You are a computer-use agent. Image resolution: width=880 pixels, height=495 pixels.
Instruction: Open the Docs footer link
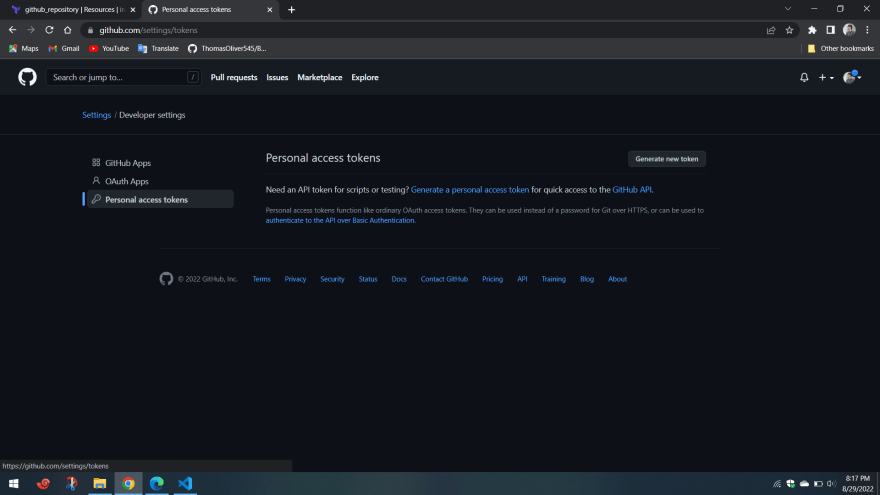399,279
